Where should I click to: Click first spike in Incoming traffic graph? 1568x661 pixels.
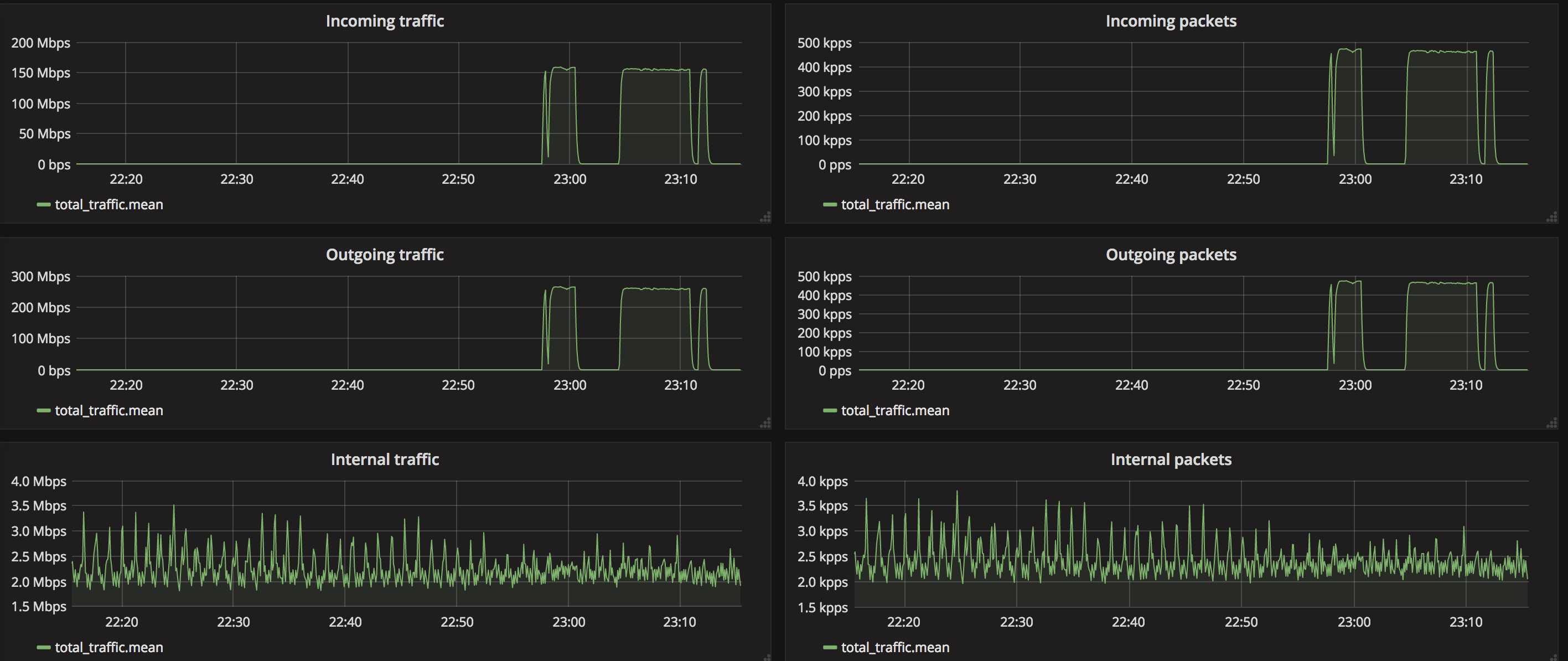click(x=545, y=73)
